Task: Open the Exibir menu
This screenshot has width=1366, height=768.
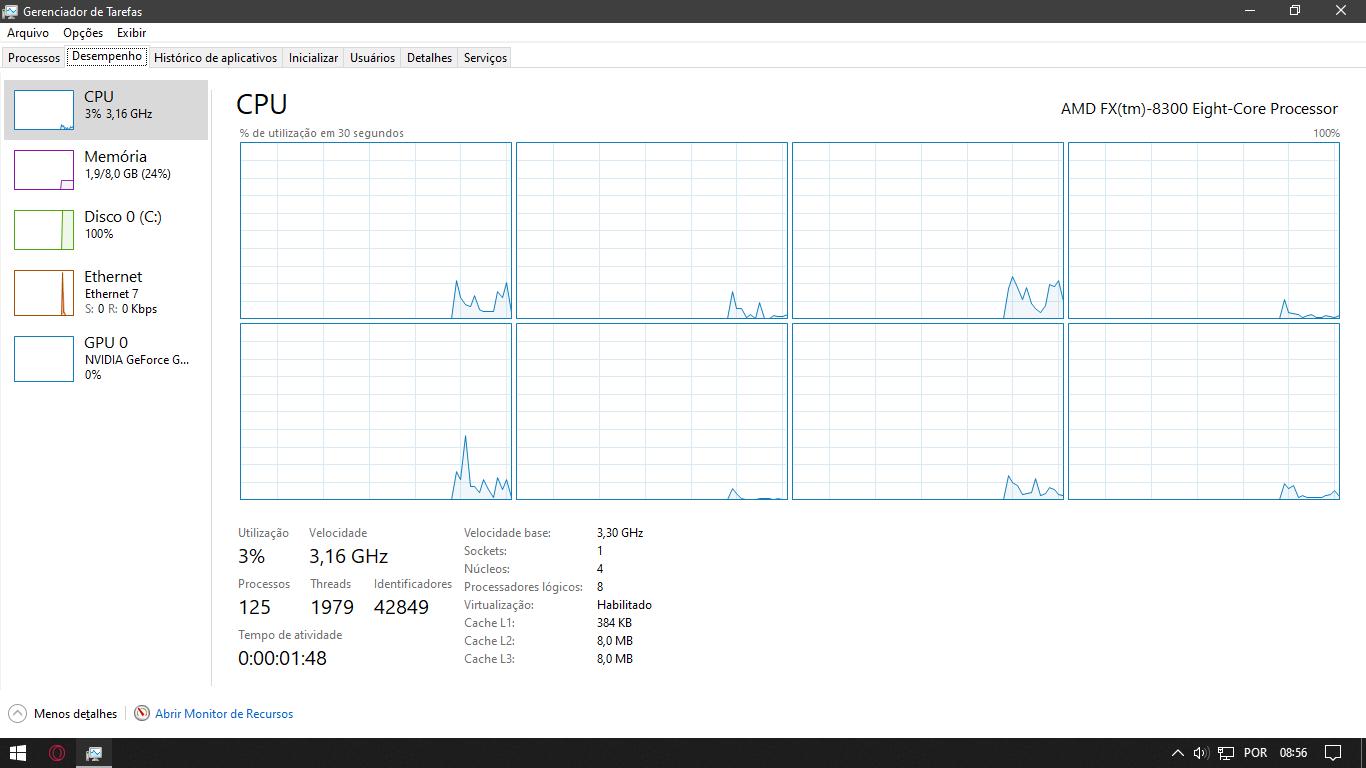Action: pos(131,33)
